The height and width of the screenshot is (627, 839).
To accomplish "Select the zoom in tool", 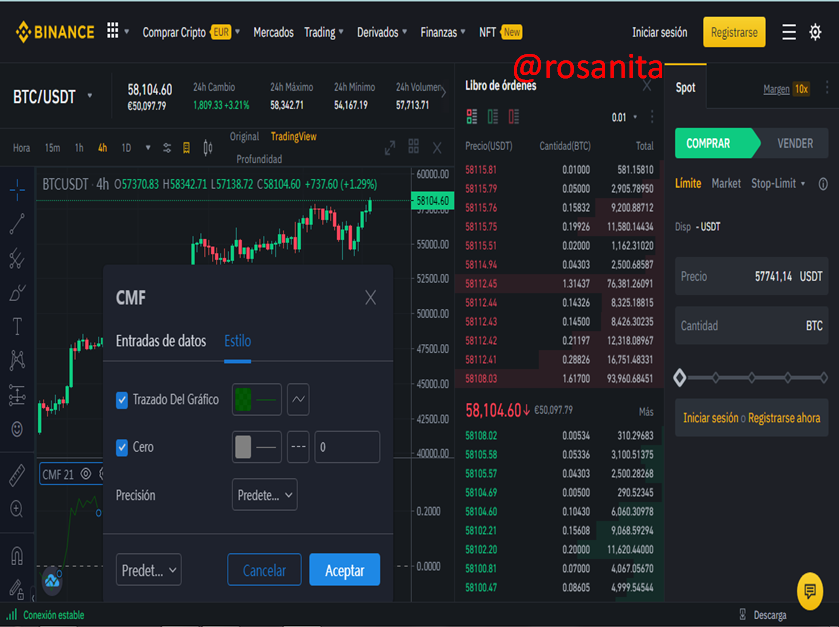I will pos(17,509).
